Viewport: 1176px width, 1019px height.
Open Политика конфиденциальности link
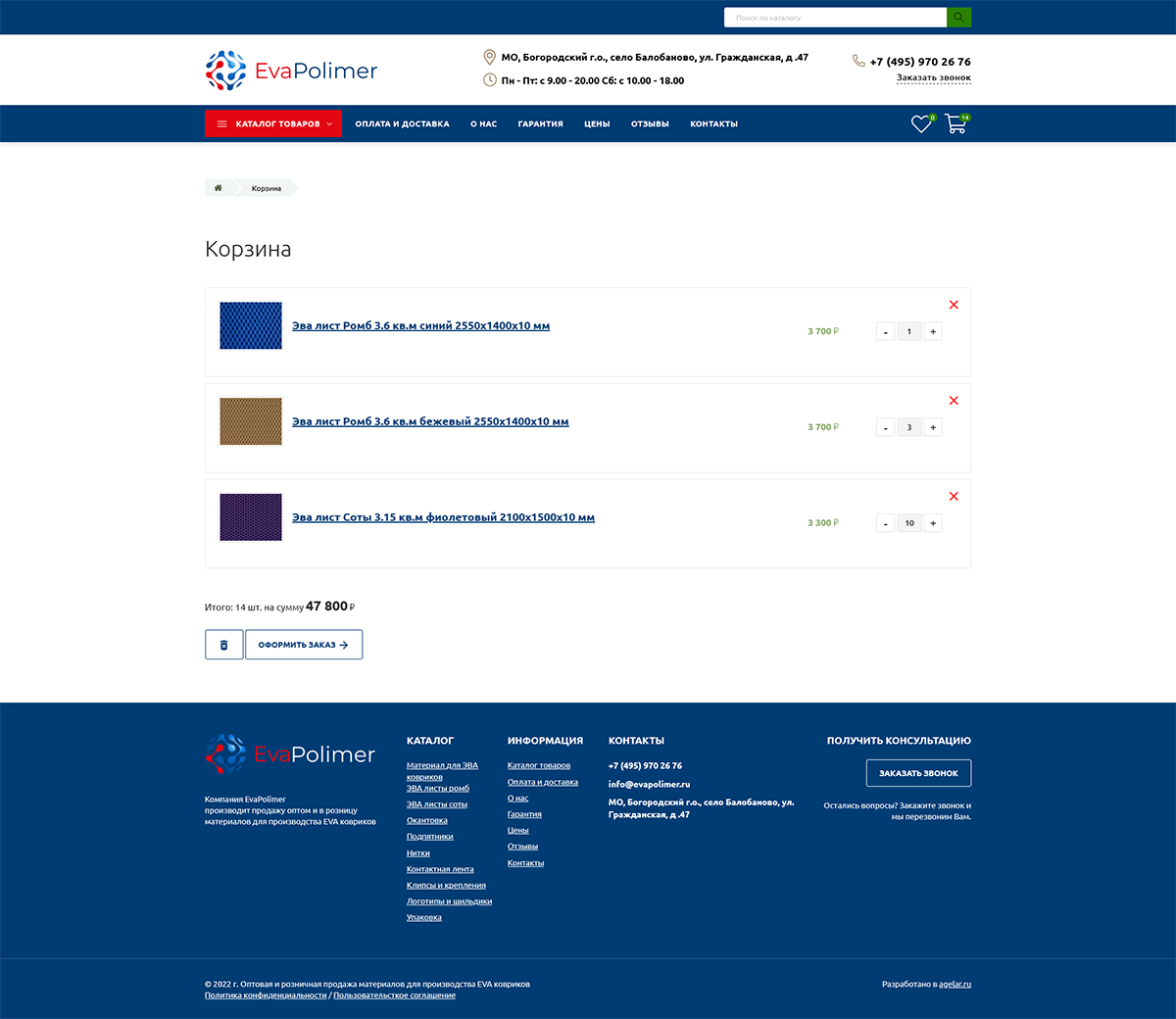[x=266, y=995]
